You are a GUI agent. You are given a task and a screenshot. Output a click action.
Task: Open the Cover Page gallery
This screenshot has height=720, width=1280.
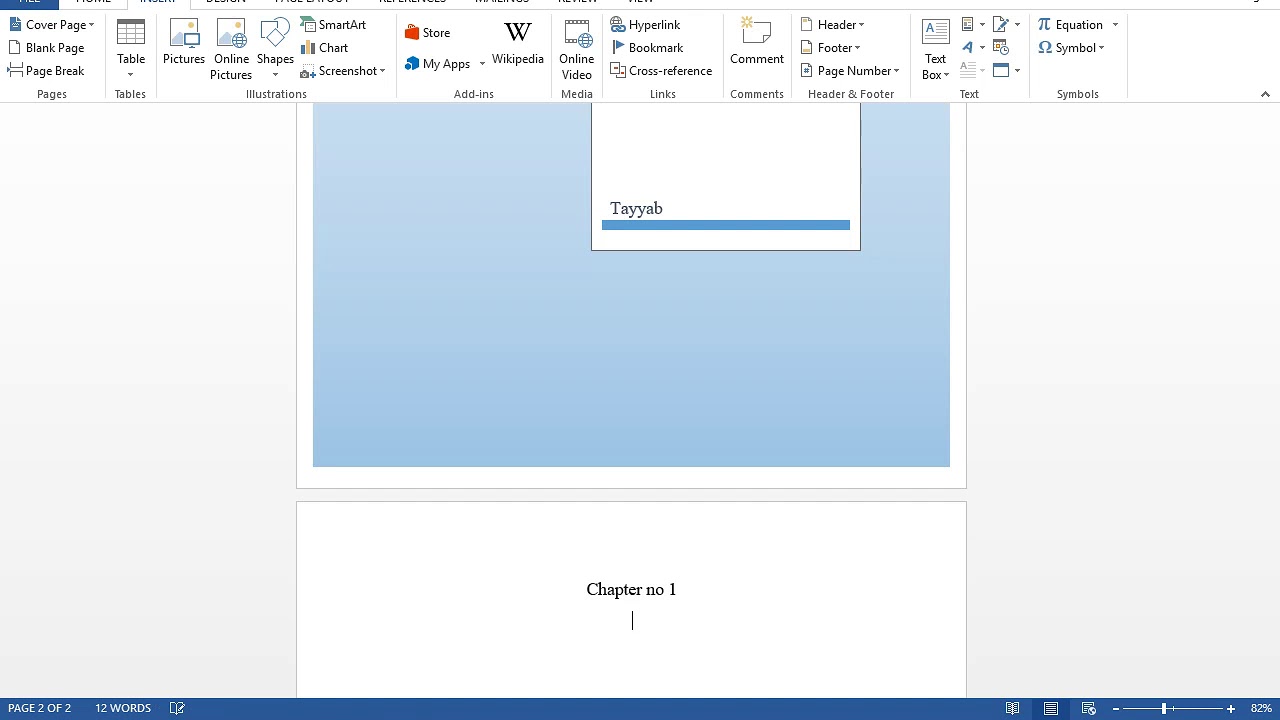[x=52, y=24]
